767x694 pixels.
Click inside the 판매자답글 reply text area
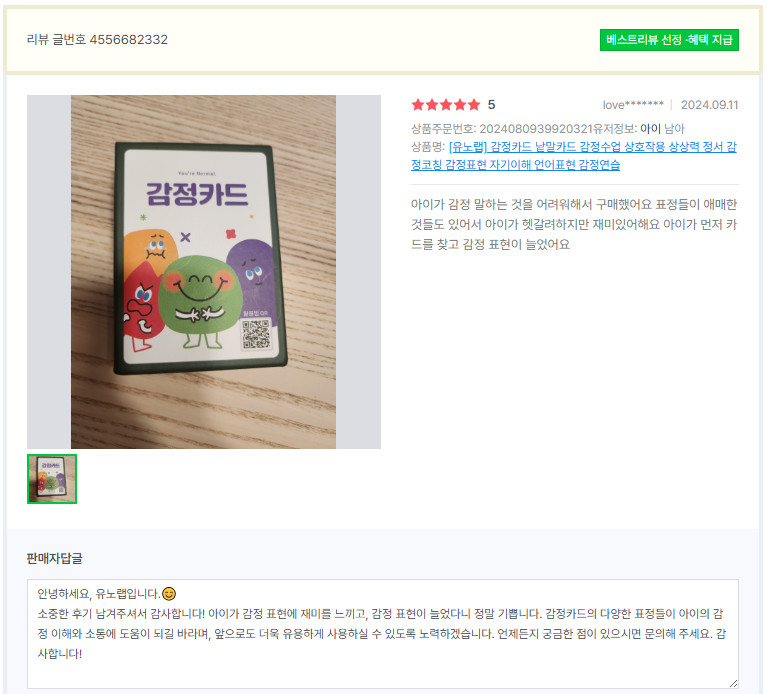point(383,633)
